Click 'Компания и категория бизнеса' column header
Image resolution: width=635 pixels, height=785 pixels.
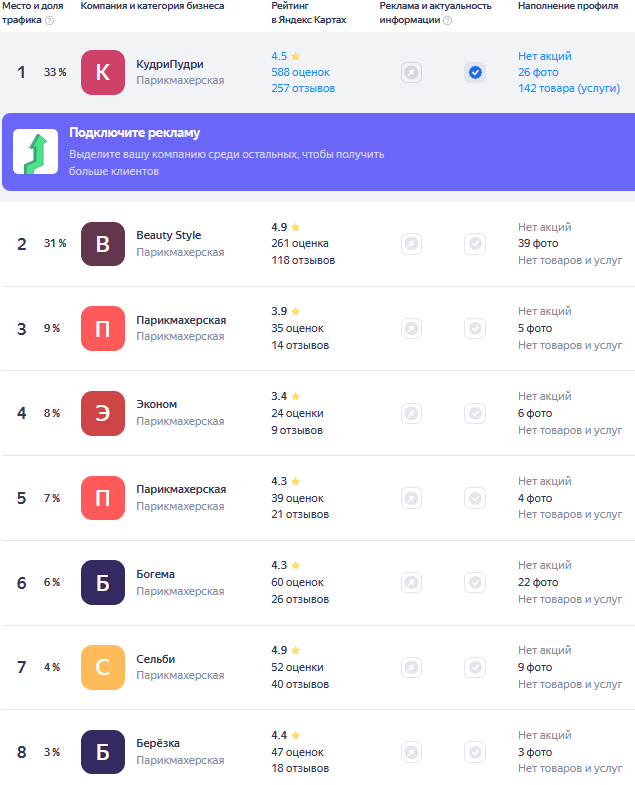pos(152,6)
